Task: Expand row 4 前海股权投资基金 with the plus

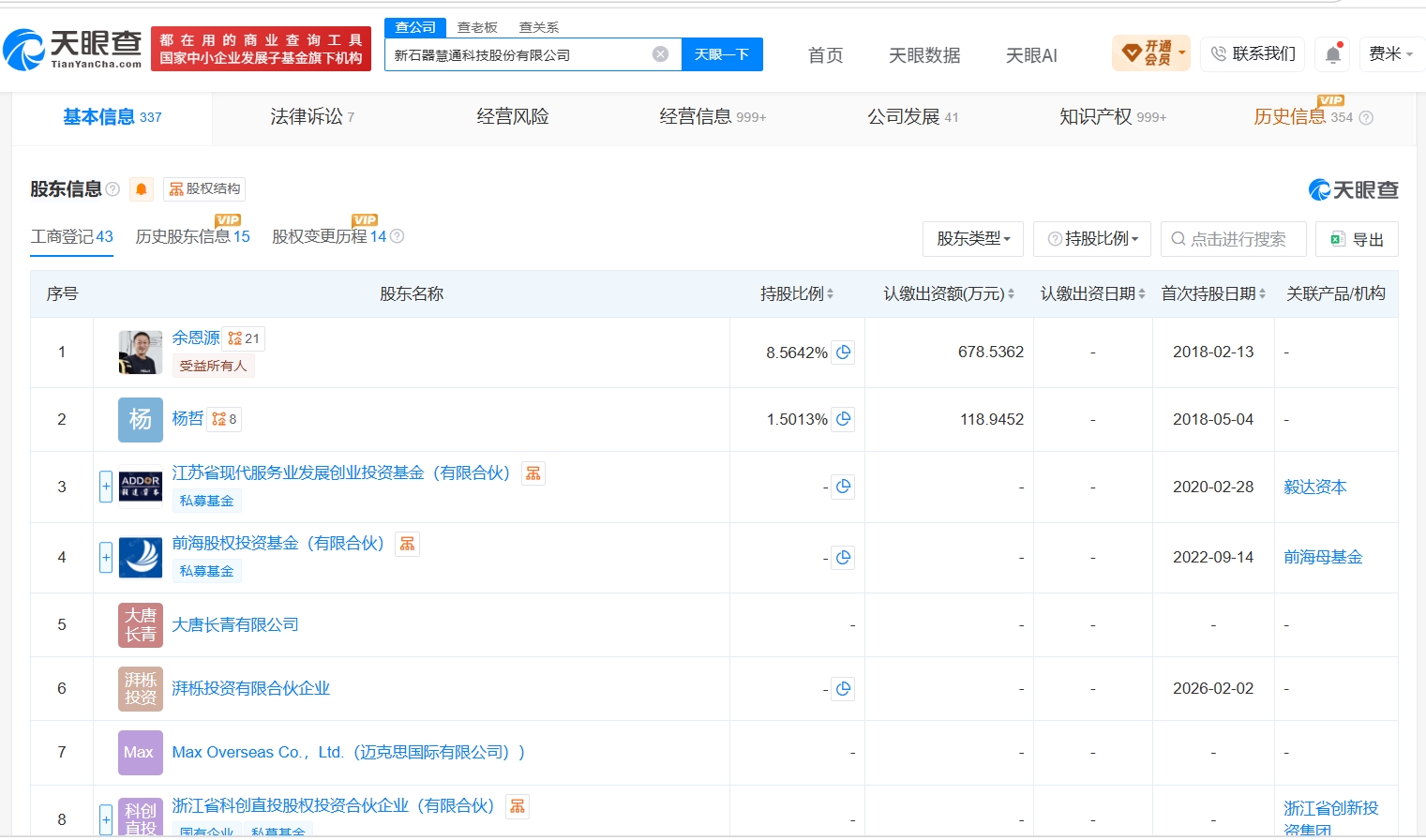Action: point(106,558)
